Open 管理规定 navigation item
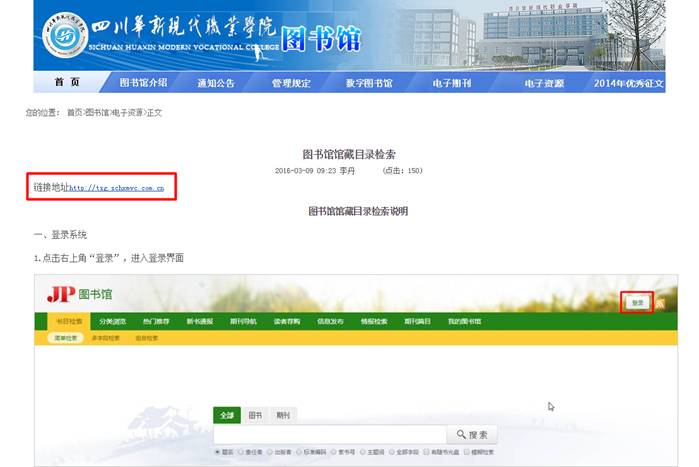 292,83
